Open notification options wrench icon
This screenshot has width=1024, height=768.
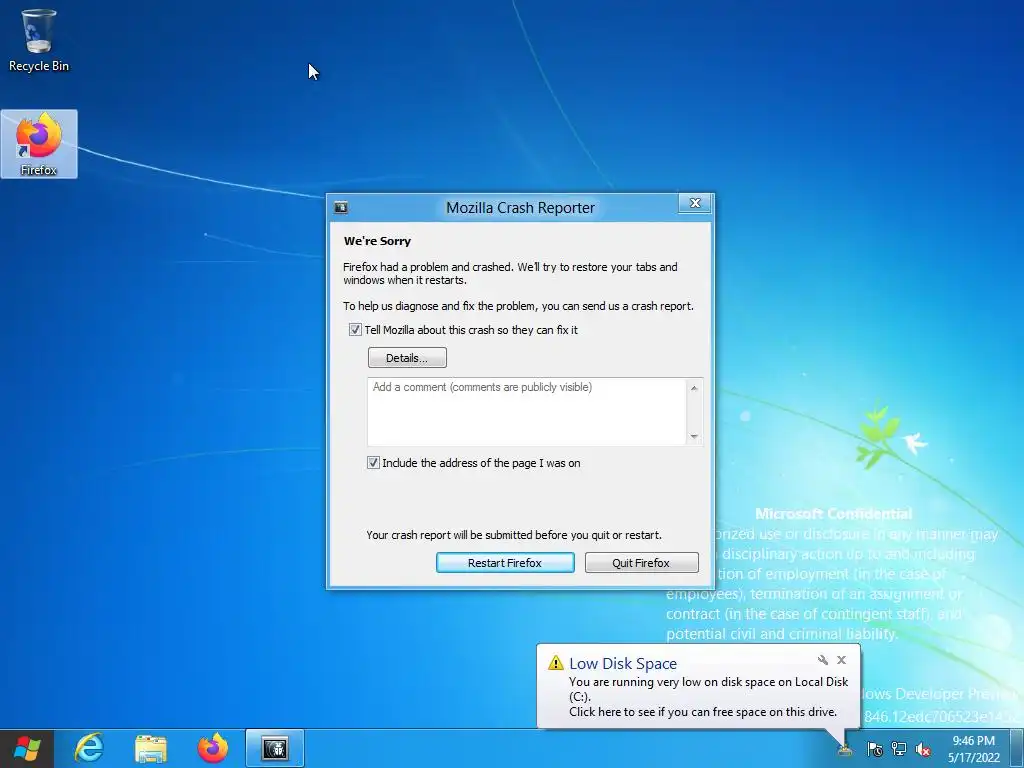[823, 660]
